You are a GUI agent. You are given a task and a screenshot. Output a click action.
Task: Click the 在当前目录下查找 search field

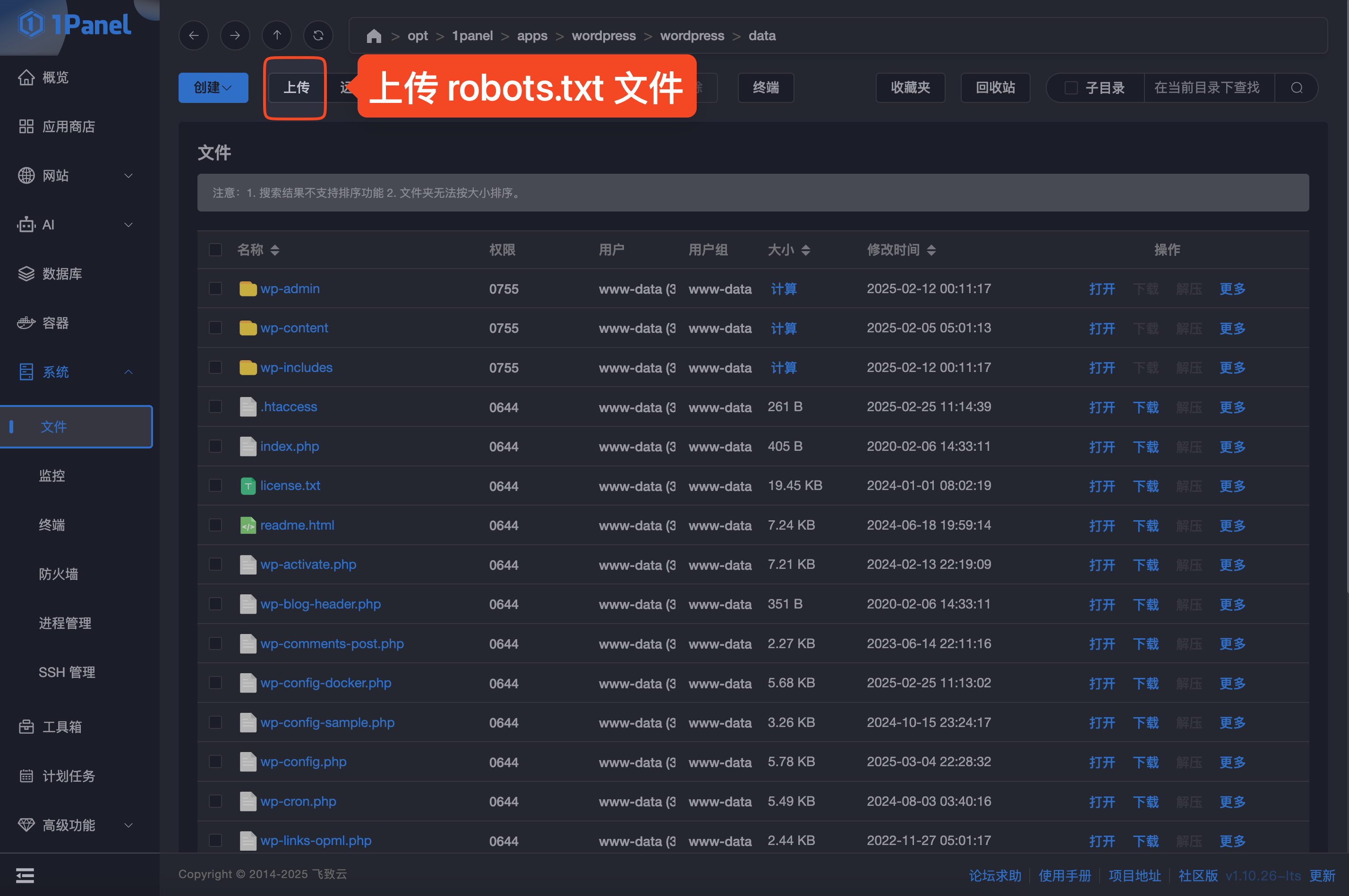[x=1207, y=87]
